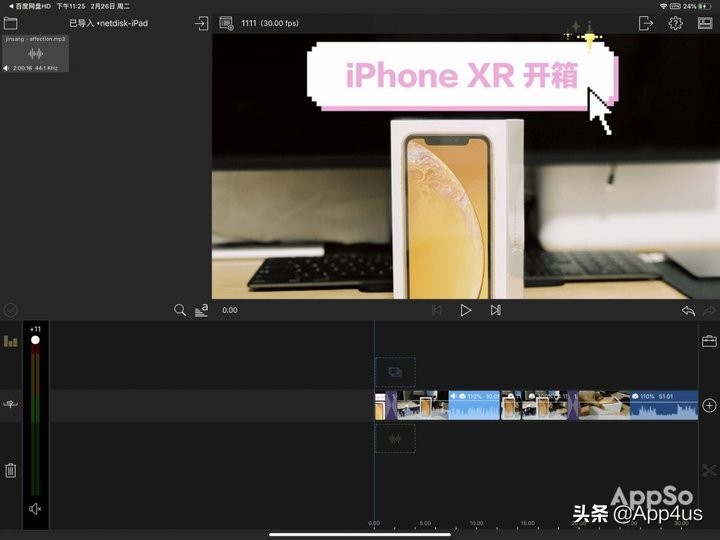Click the project title 1111 (30.00 fps)

click(x=270, y=23)
